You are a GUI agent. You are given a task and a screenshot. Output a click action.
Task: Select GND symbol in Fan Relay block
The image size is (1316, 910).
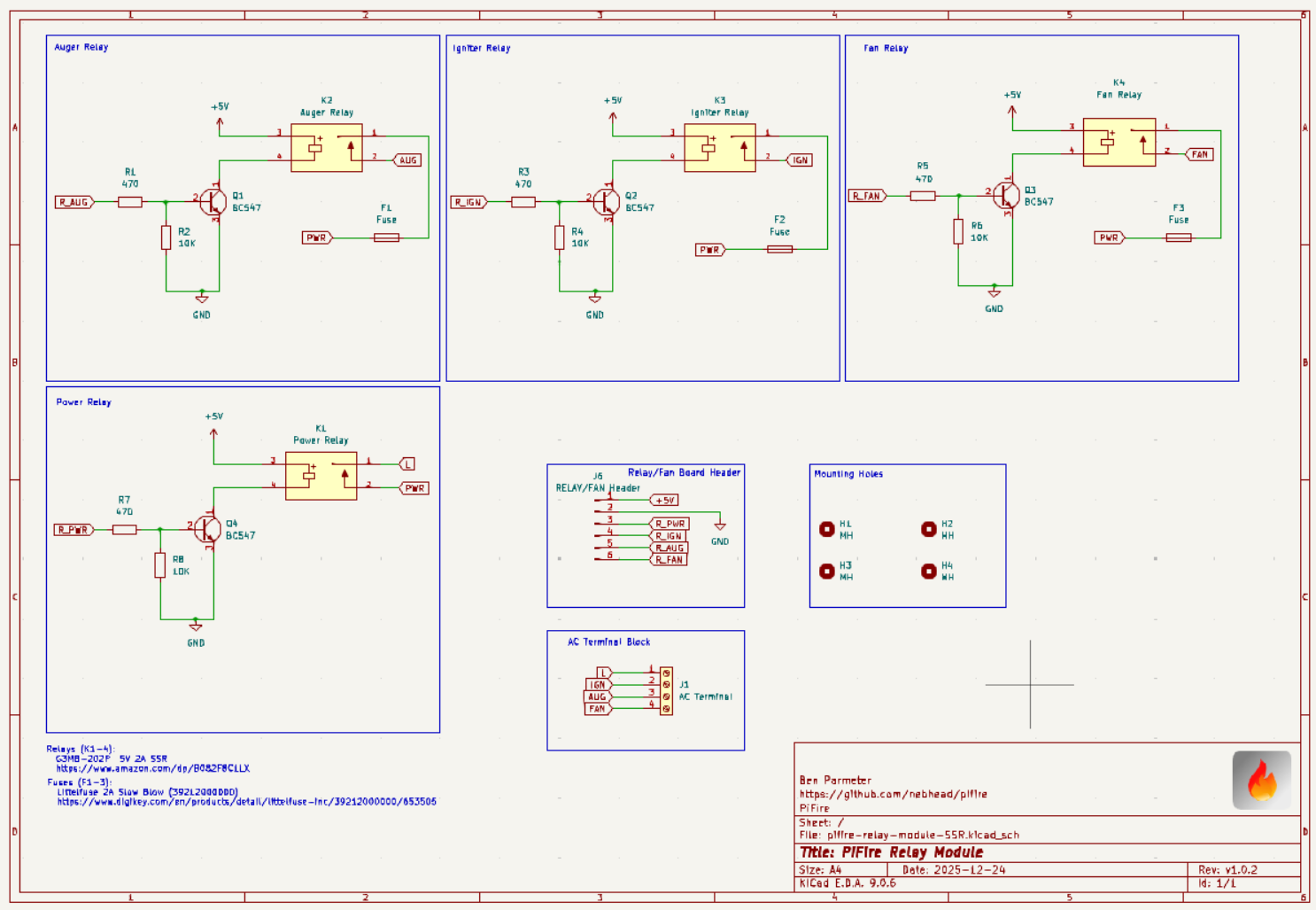click(x=995, y=292)
